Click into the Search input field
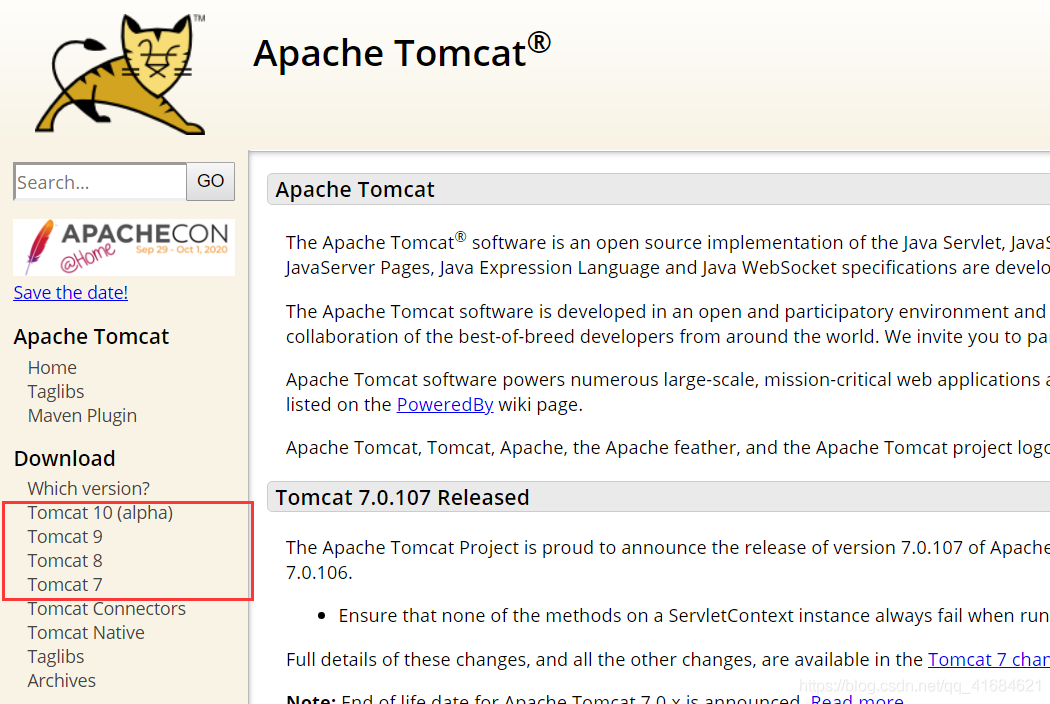Screen dimensions: 1050x704 point(100,182)
